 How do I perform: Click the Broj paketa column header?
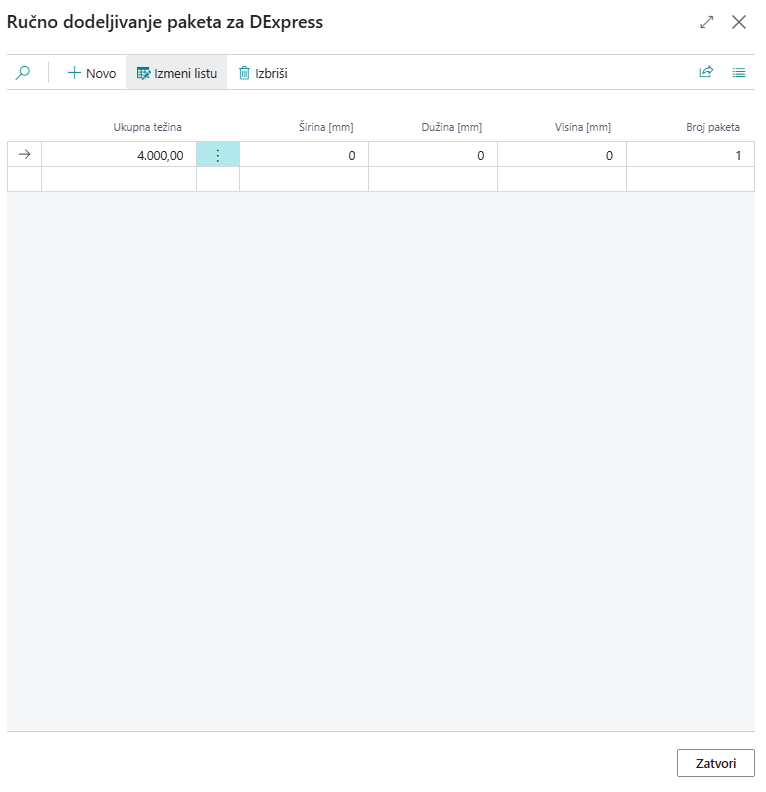[x=712, y=127]
